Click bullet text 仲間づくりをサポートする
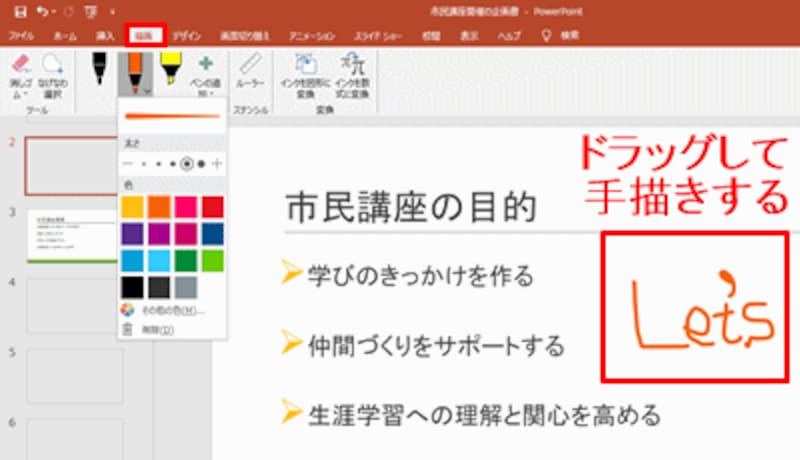Image resolution: width=800 pixels, height=460 pixels. pyautogui.click(x=436, y=346)
